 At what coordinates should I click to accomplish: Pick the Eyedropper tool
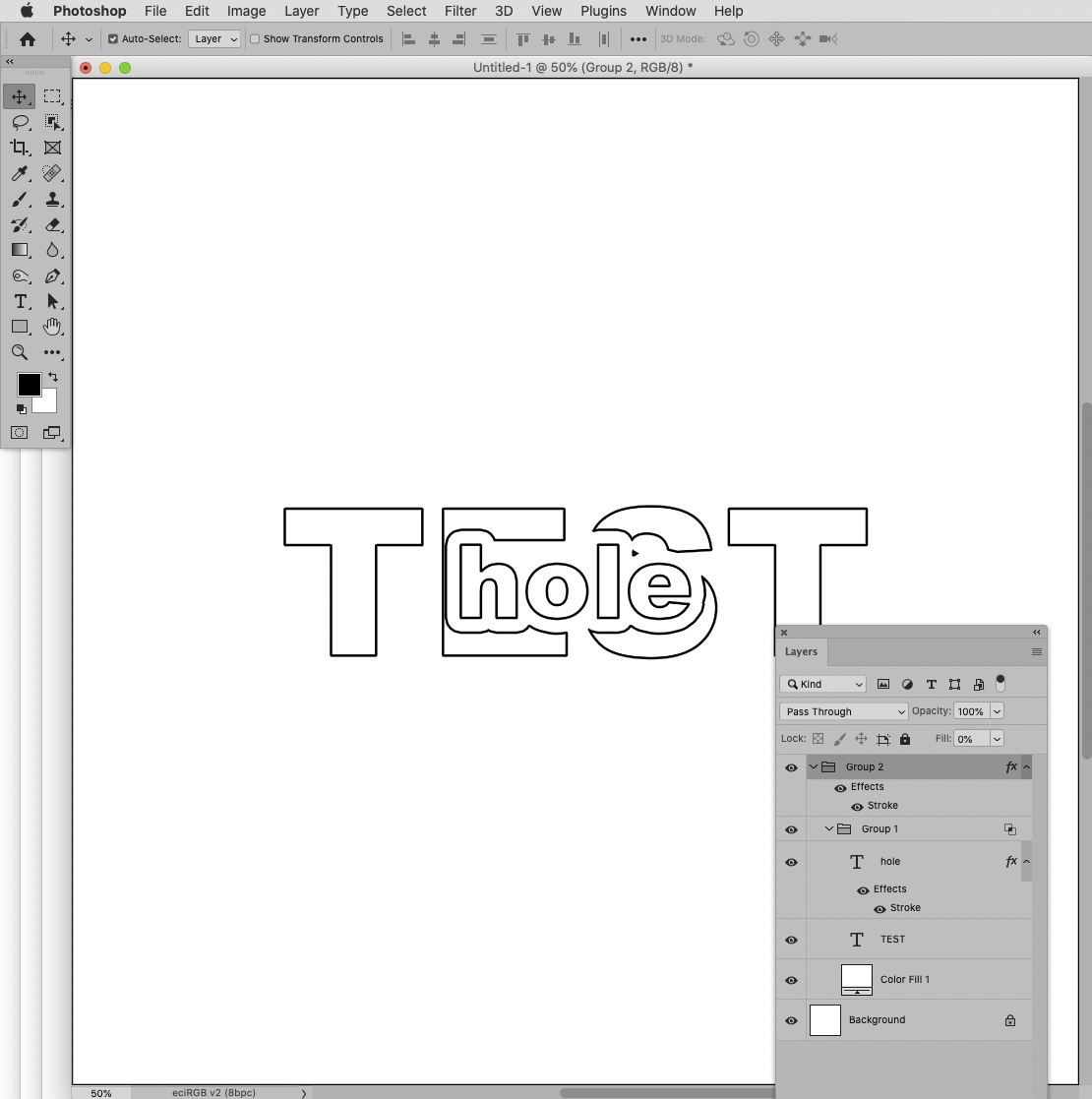[x=19, y=173]
